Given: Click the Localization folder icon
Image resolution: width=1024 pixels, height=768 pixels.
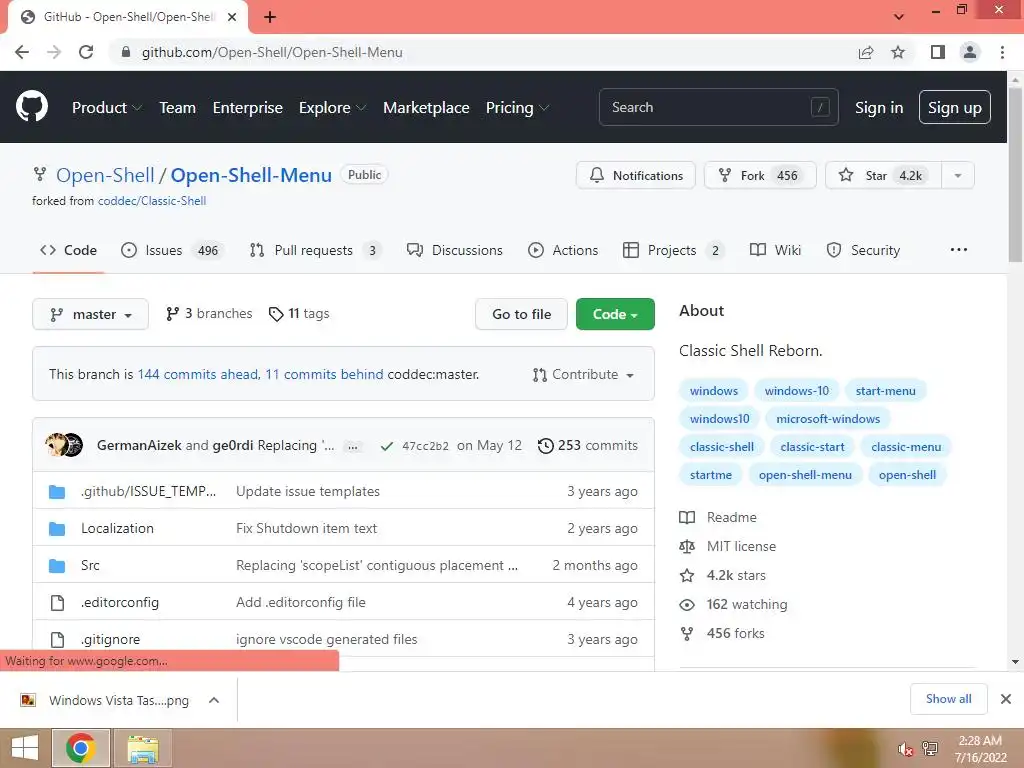Looking at the screenshot, I should coord(57,528).
